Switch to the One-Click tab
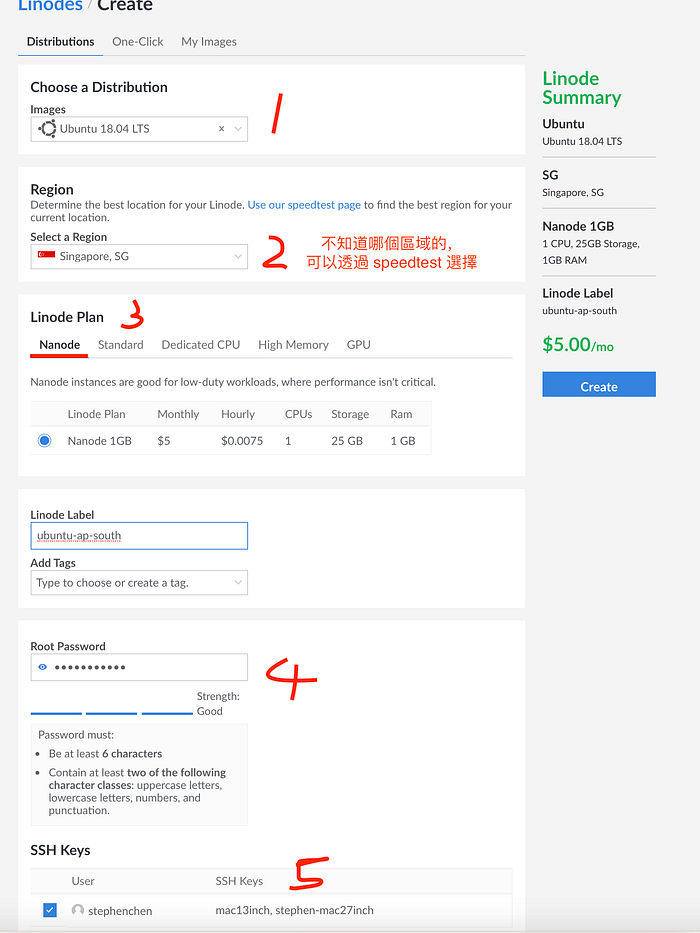Viewport: 700px width, 933px height. click(x=138, y=42)
